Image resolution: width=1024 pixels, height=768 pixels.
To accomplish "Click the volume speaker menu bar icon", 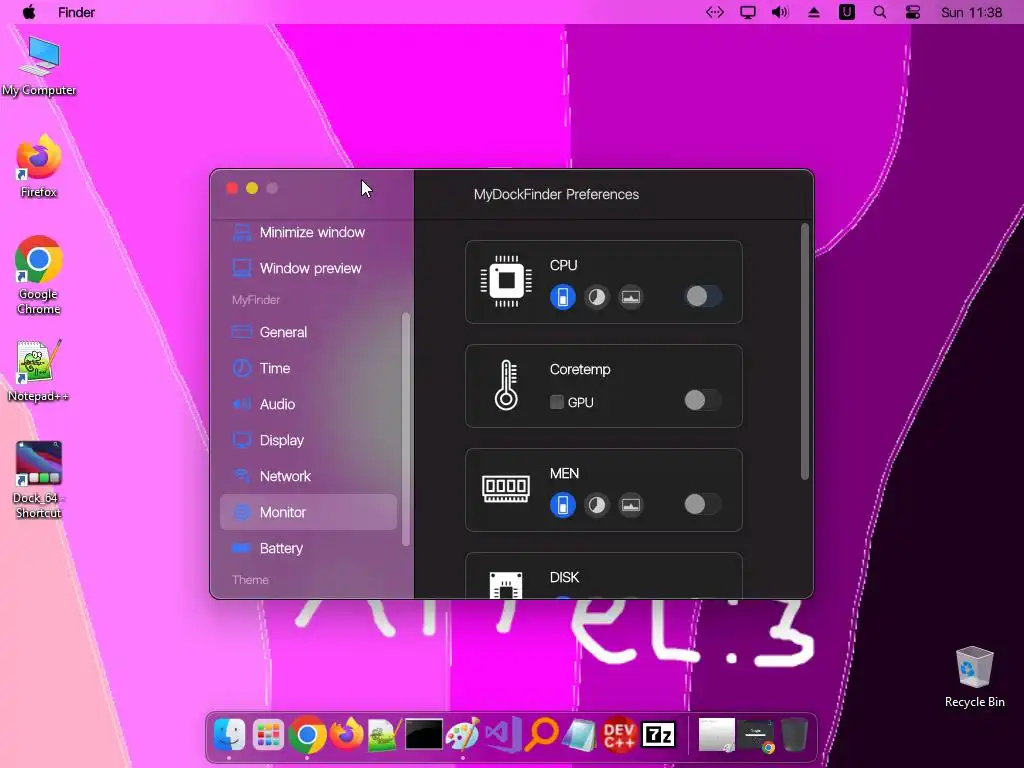I will click(780, 12).
